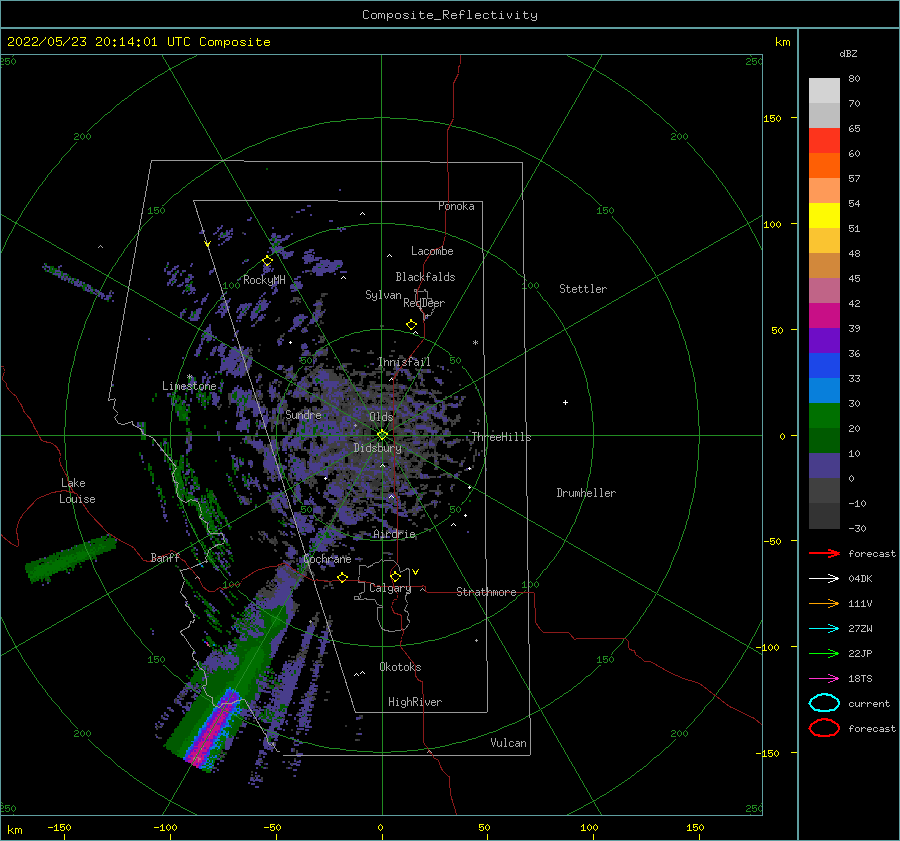This screenshot has height=841, width=900.
Task: Click the Innisfail label on map
Action: [x=404, y=362]
